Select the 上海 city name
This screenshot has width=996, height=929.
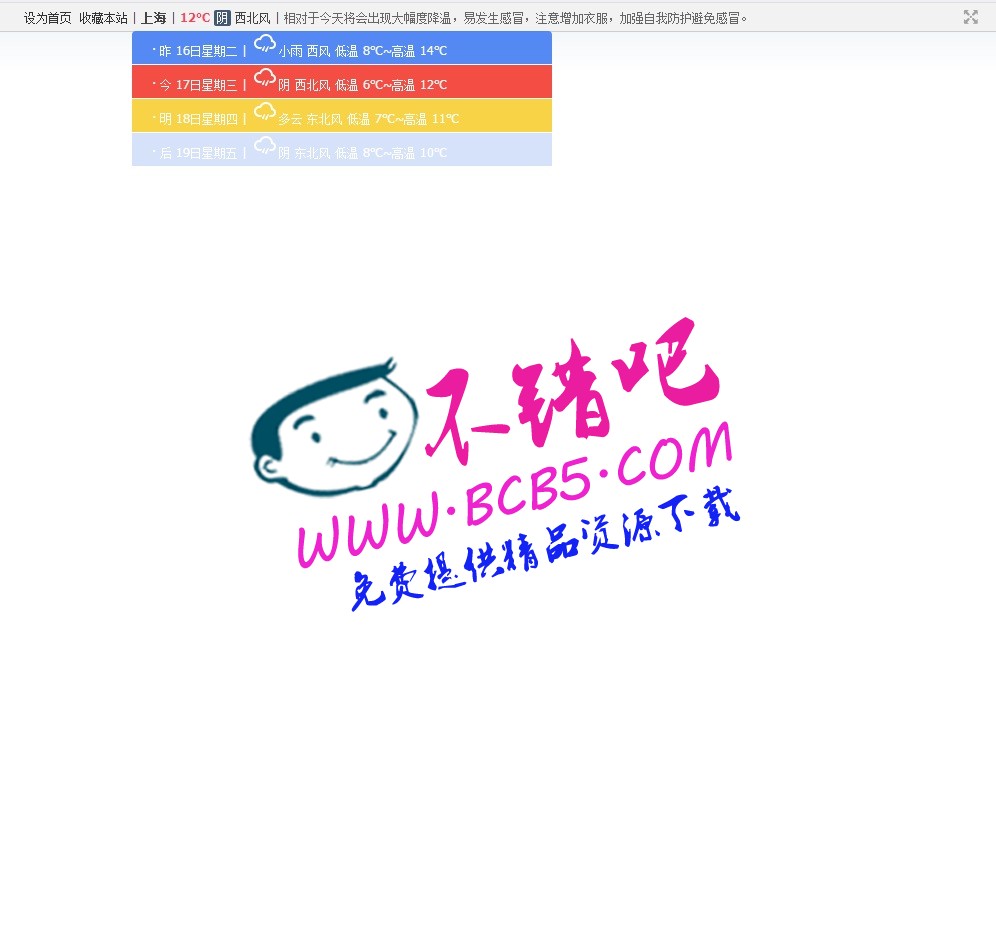click(153, 18)
